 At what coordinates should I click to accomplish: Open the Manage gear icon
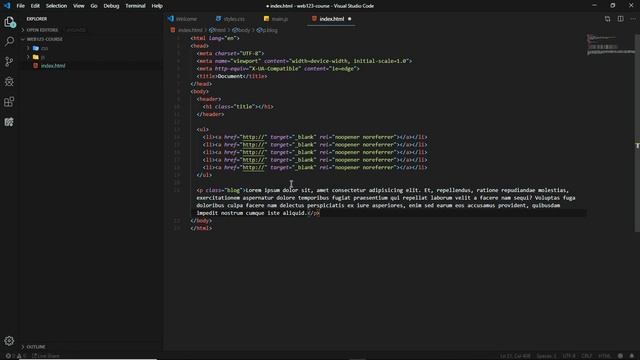[x=9, y=340]
